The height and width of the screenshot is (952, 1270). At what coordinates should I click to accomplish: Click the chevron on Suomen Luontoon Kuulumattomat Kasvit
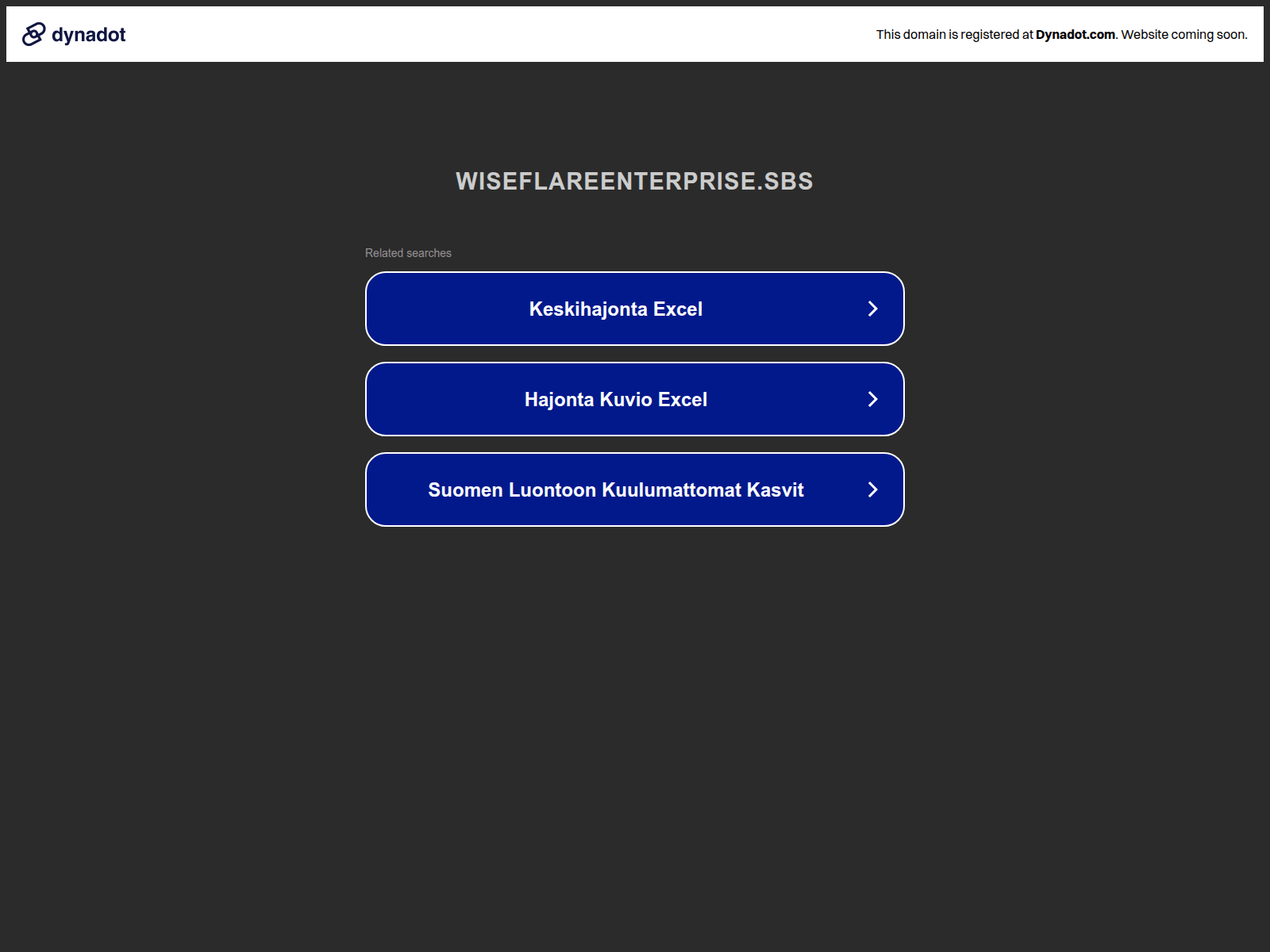872,489
